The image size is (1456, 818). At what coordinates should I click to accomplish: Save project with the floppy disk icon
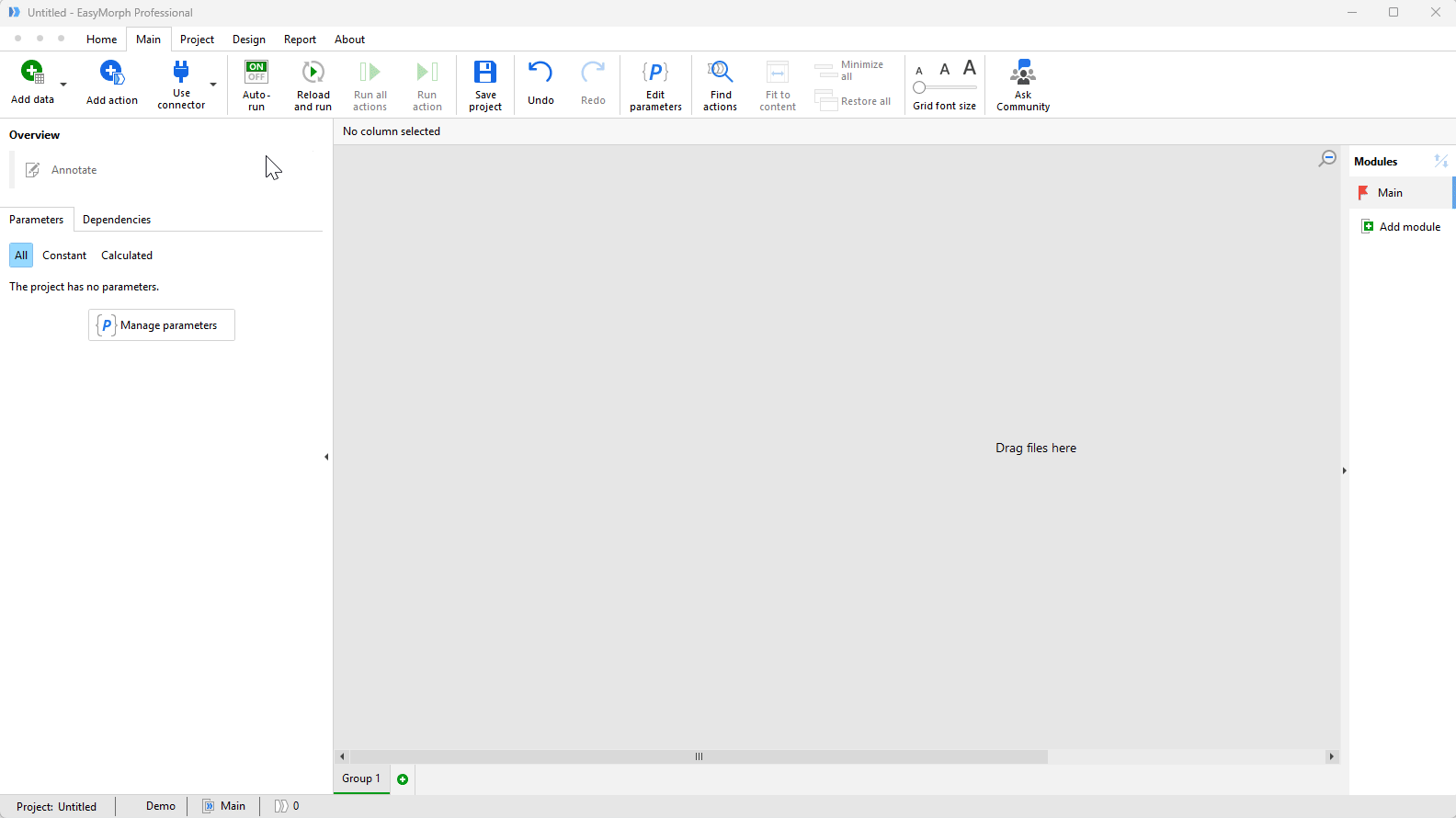[485, 72]
